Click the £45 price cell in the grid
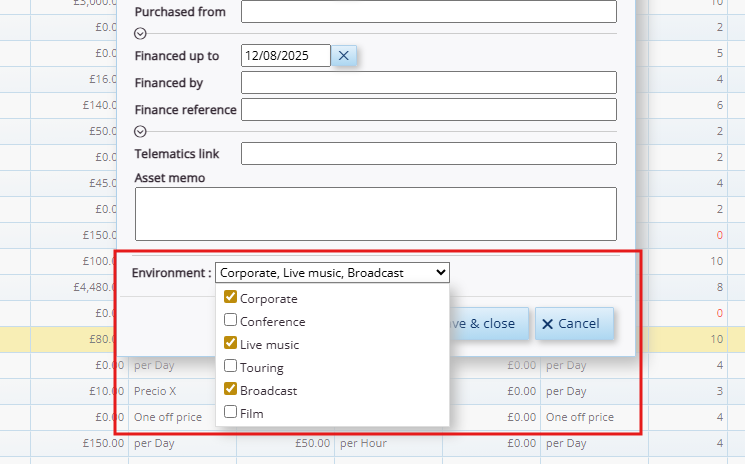This screenshot has height=464, width=745. 74,183
